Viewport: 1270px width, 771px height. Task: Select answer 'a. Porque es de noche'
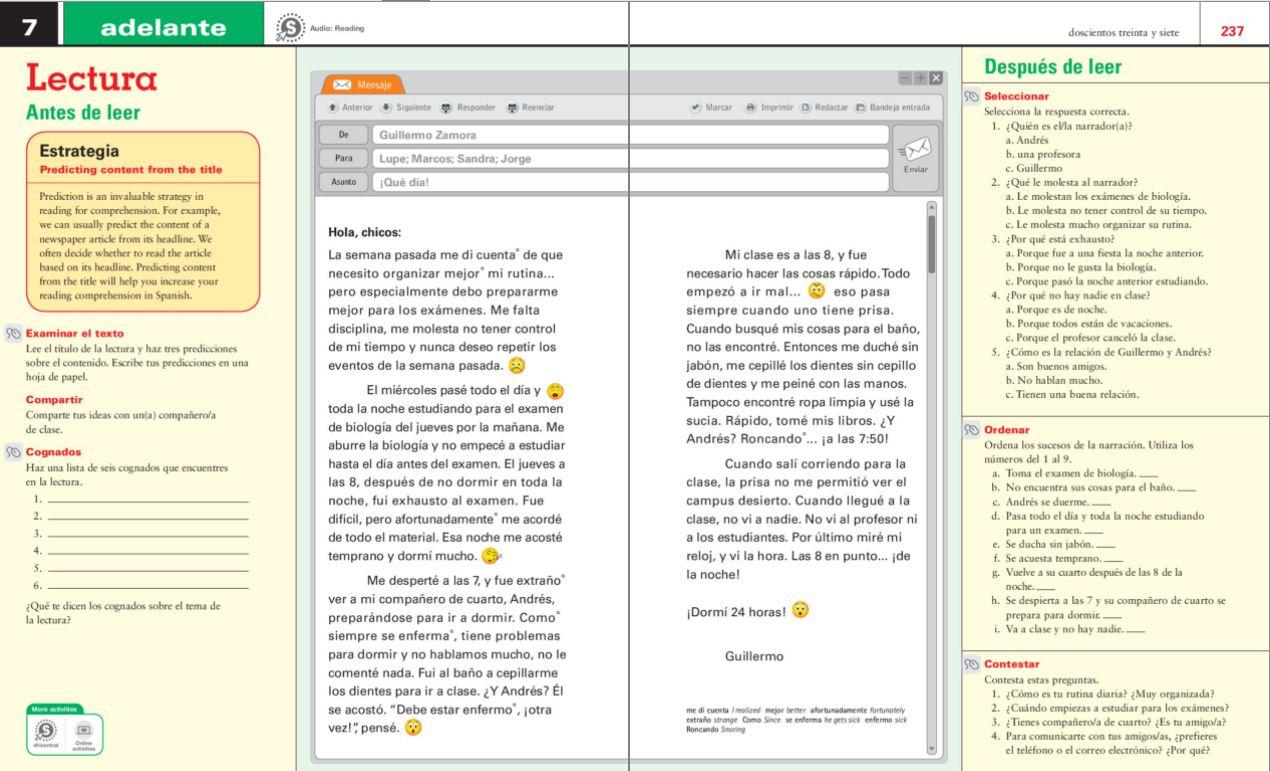(x=1058, y=309)
